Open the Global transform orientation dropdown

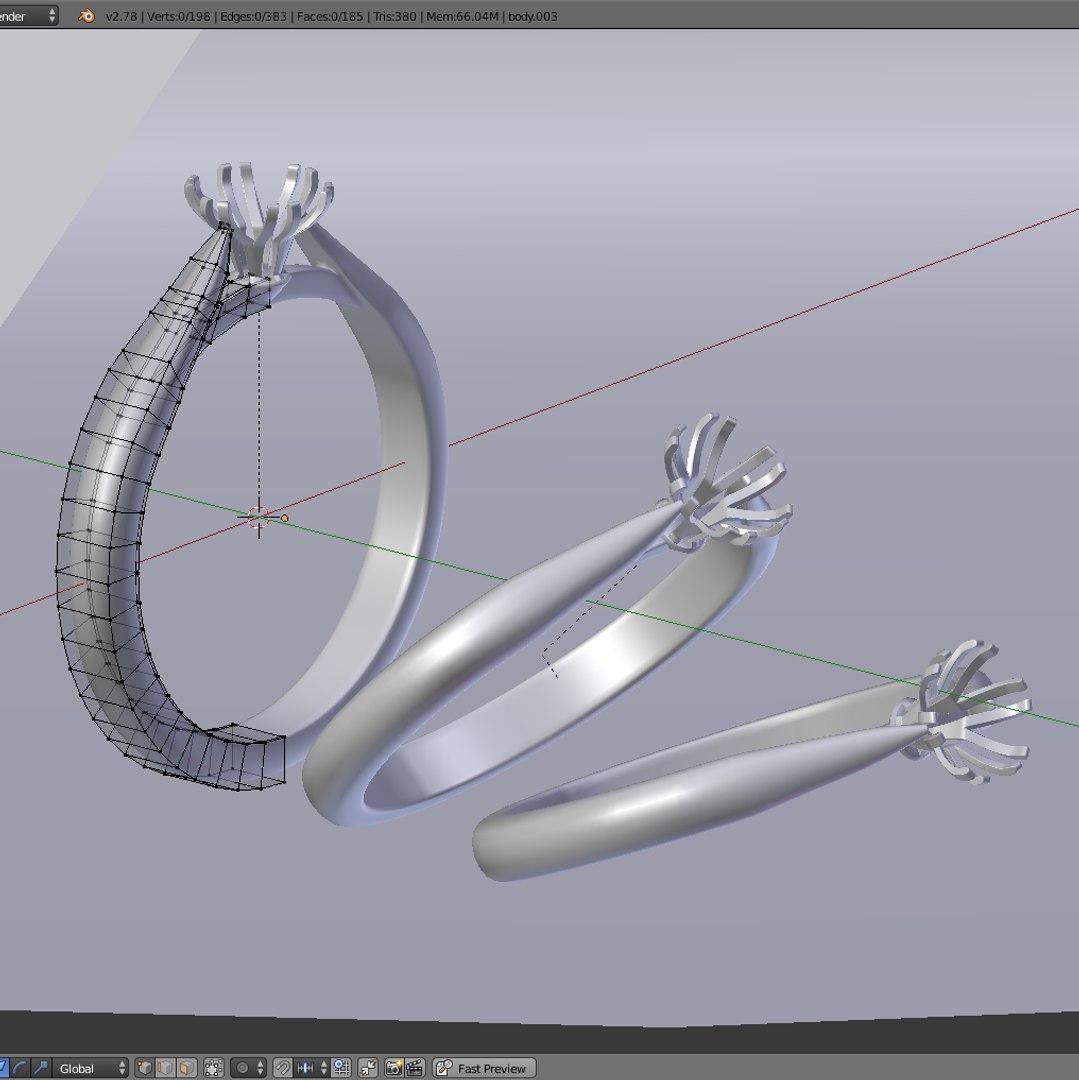point(90,1068)
